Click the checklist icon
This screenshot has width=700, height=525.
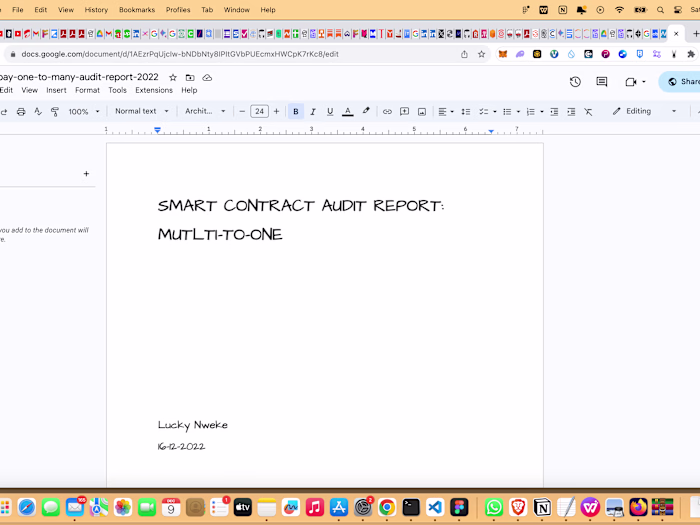(x=483, y=112)
